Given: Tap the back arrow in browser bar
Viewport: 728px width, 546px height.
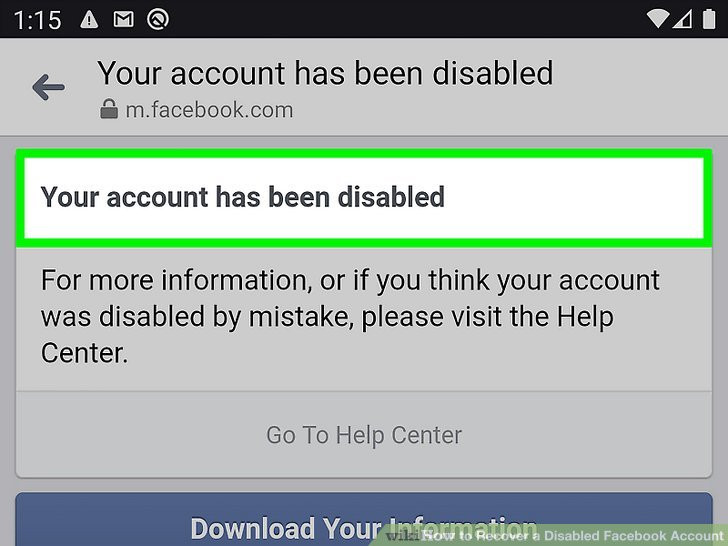Looking at the screenshot, I should tap(48, 88).
